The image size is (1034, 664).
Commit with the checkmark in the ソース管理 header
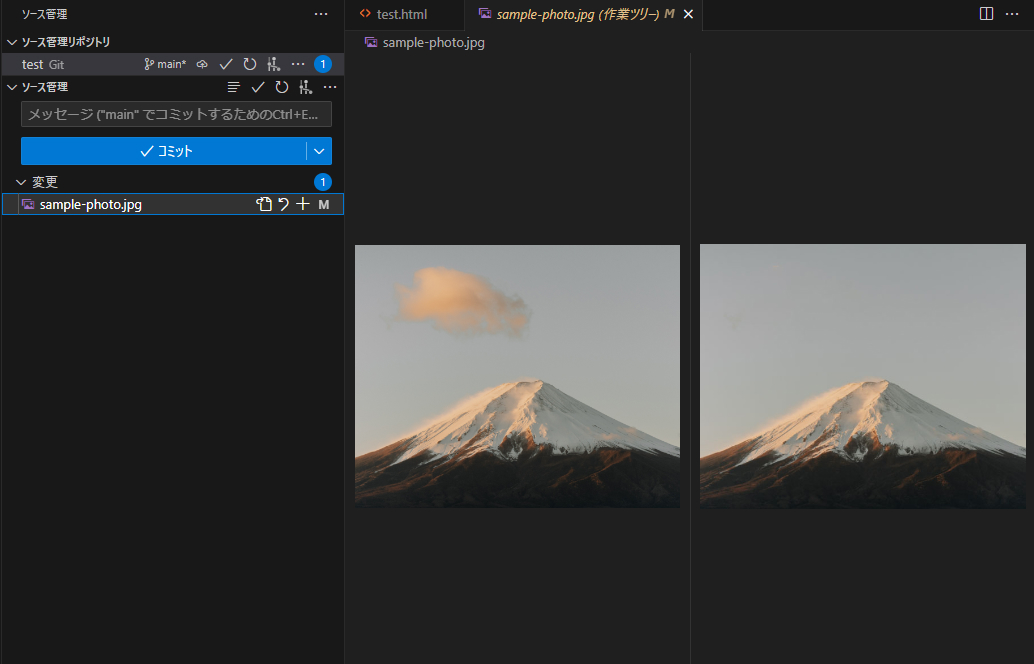pyautogui.click(x=258, y=87)
